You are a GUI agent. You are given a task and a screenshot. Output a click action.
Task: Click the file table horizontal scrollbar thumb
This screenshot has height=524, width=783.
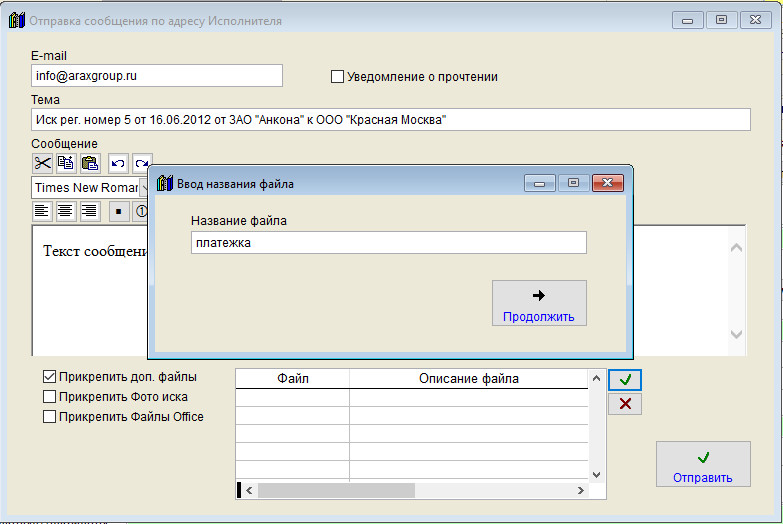(x=336, y=491)
